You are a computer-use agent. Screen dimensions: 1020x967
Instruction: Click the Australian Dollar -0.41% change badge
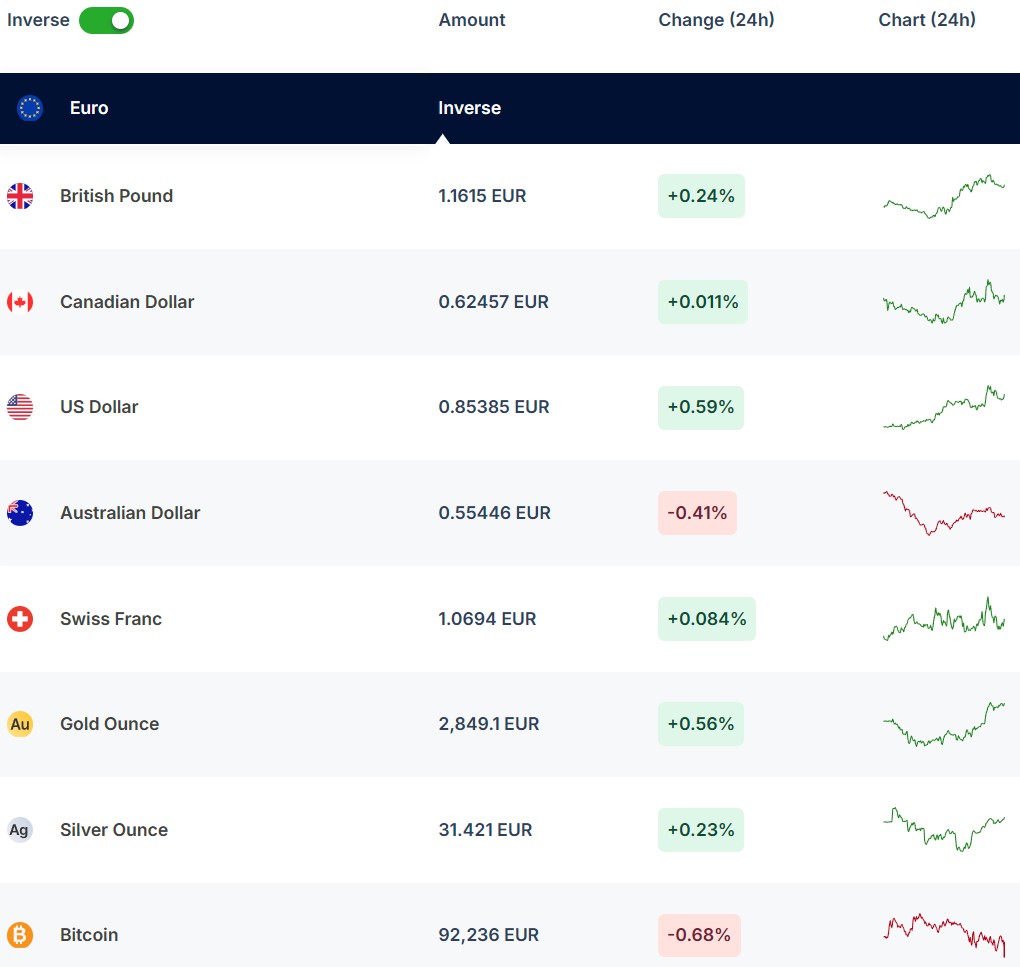pyautogui.click(x=697, y=513)
